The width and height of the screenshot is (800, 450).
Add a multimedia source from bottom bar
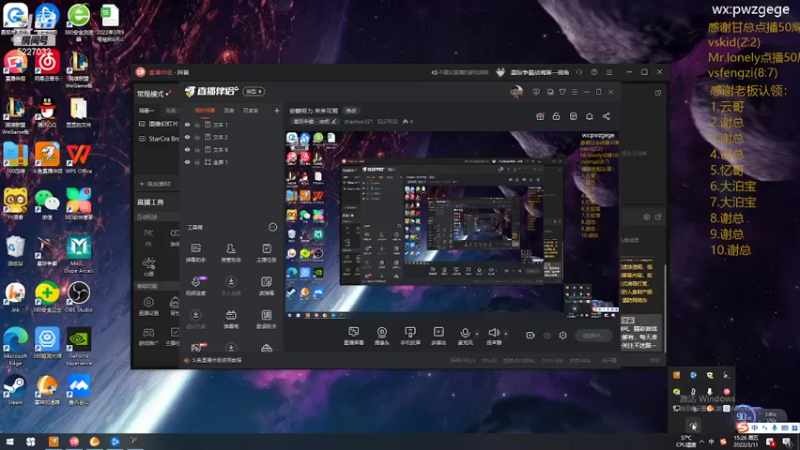coord(439,336)
